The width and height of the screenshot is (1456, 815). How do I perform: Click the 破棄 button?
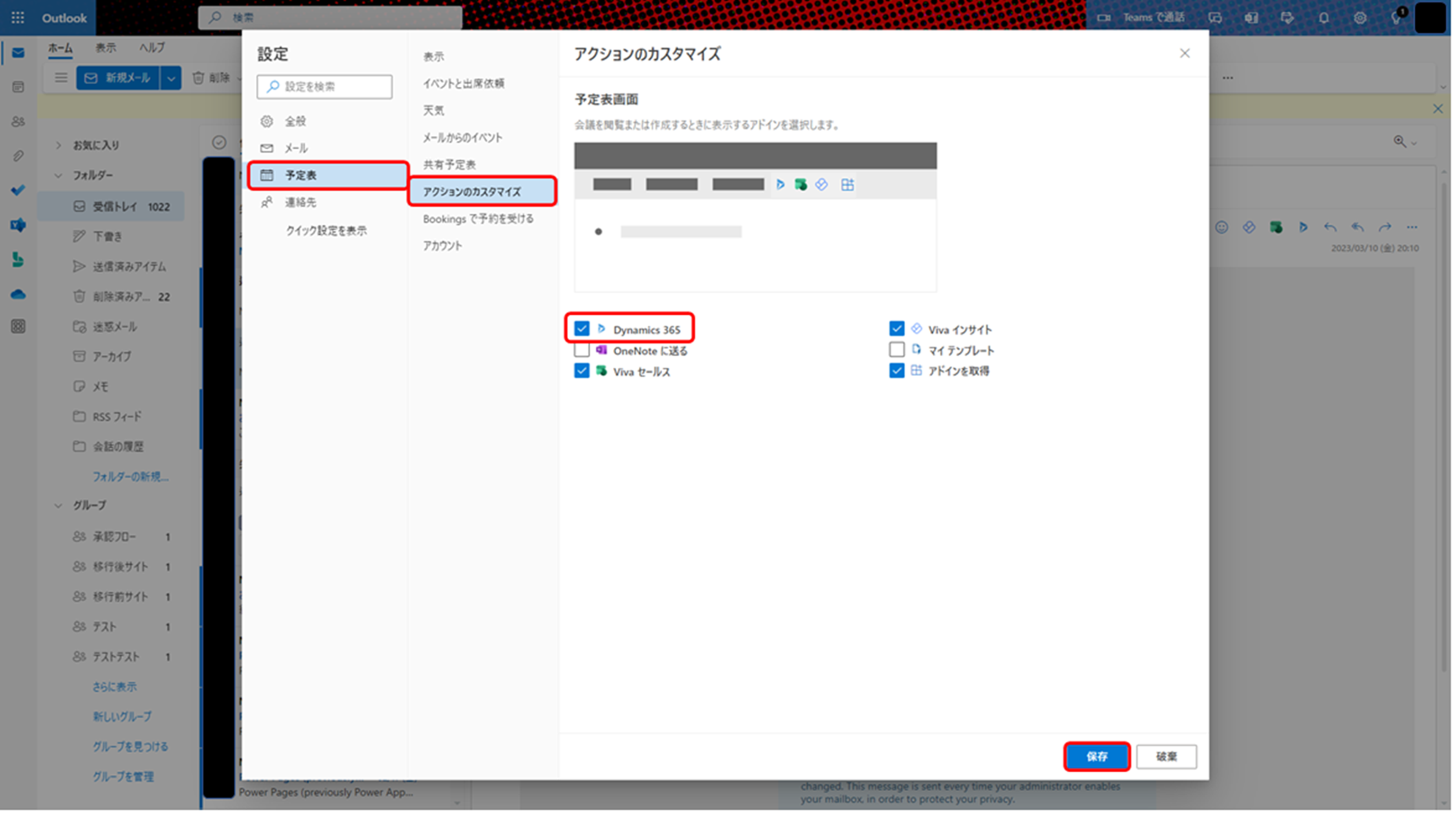(1166, 756)
